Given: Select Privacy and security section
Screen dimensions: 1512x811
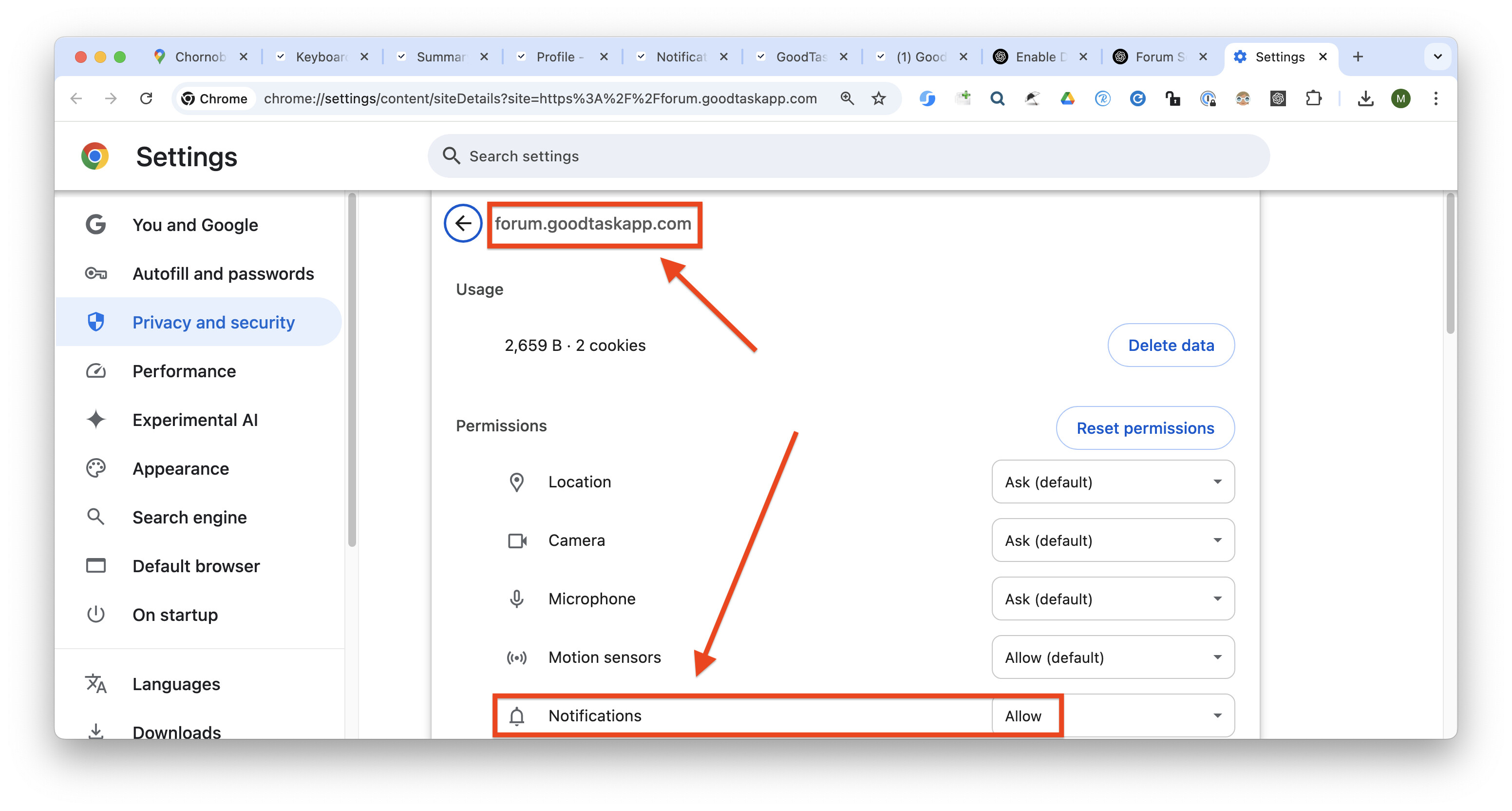Looking at the screenshot, I should [198, 323].
